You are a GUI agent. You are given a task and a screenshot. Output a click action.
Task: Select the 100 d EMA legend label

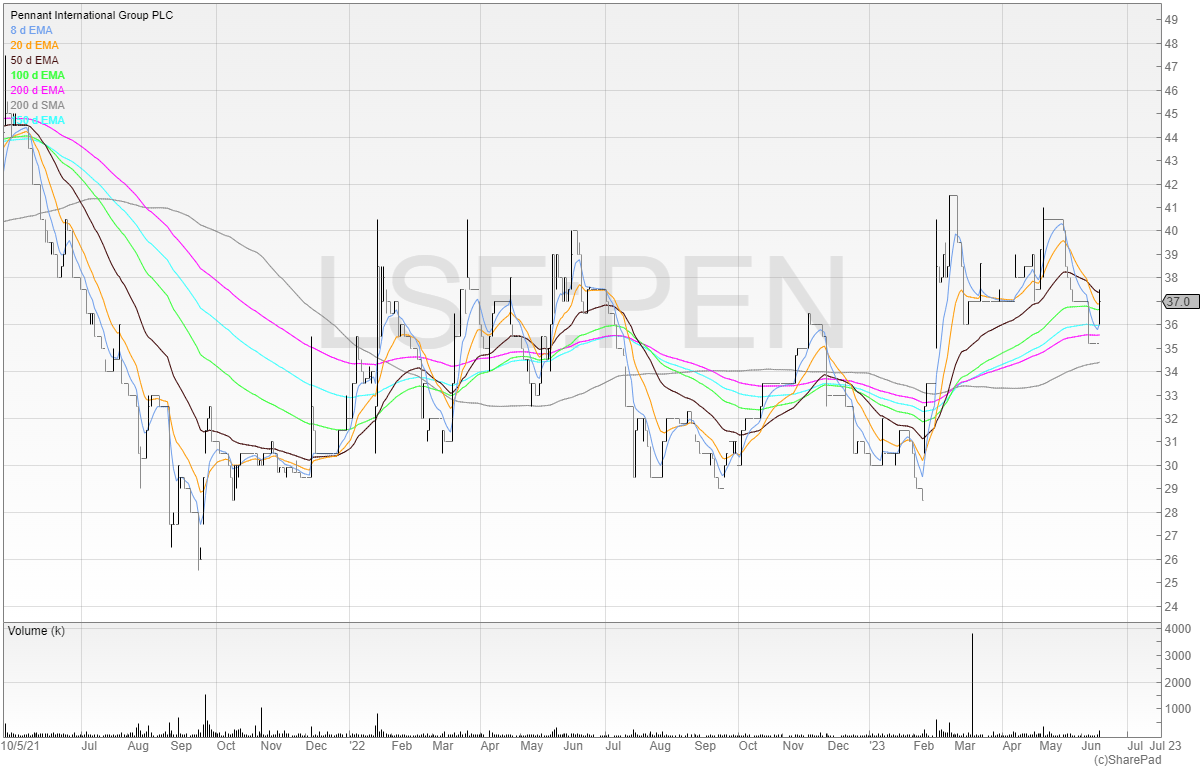point(38,75)
